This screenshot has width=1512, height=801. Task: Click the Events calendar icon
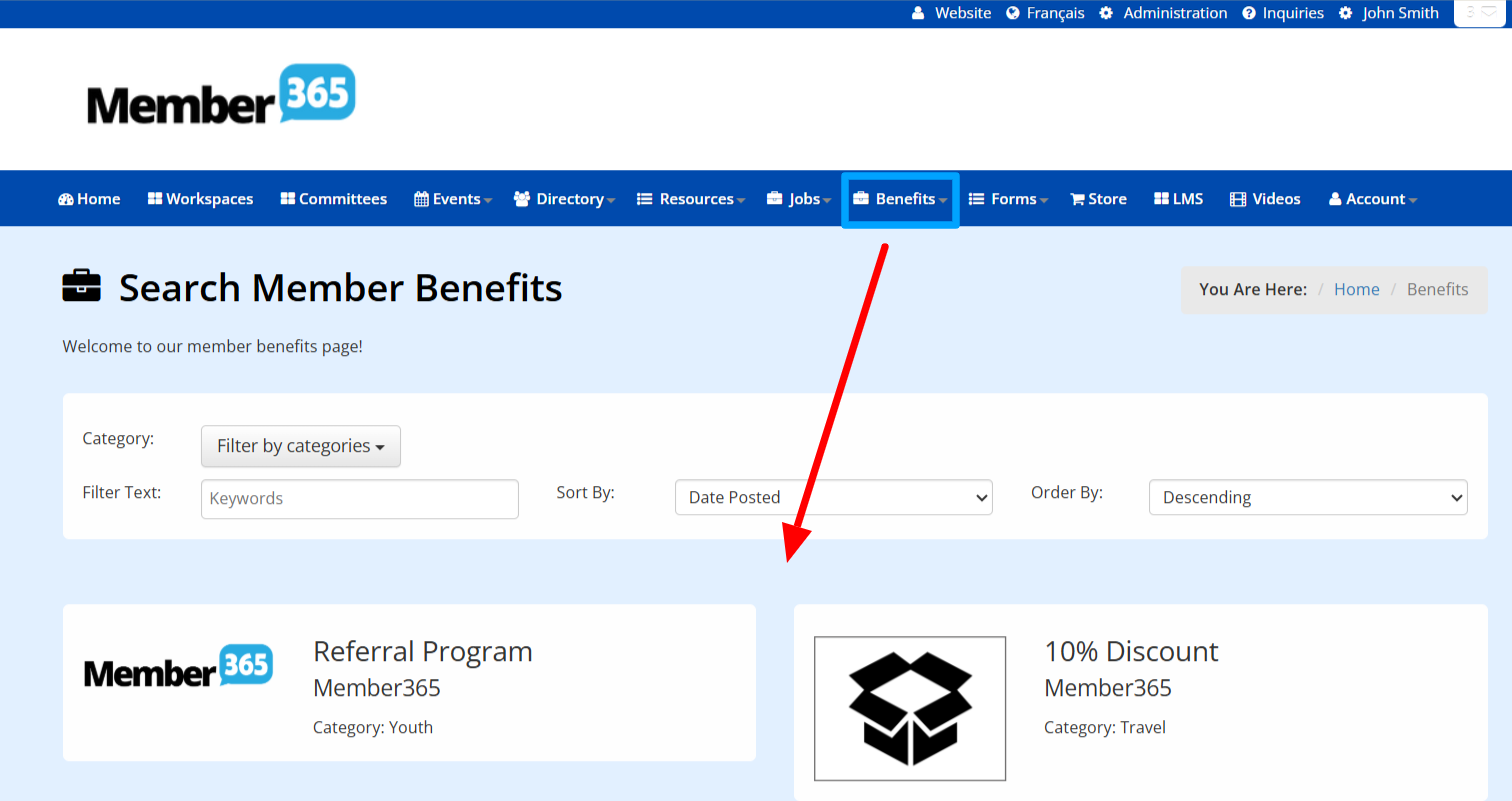coord(421,199)
